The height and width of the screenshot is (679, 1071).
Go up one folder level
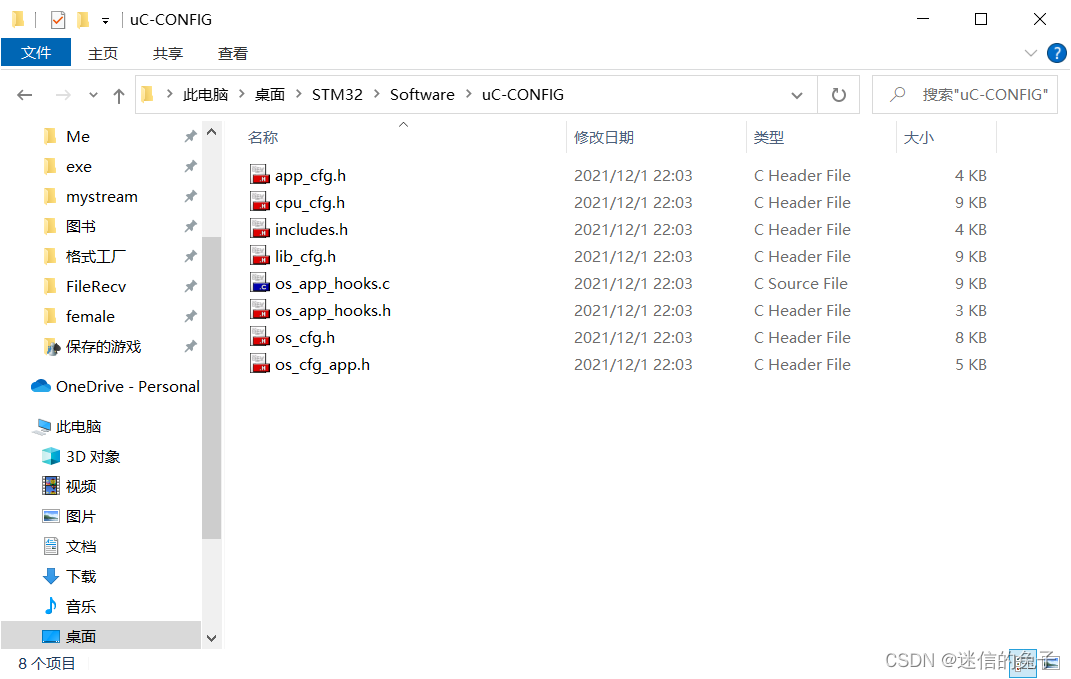pos(119,96)
